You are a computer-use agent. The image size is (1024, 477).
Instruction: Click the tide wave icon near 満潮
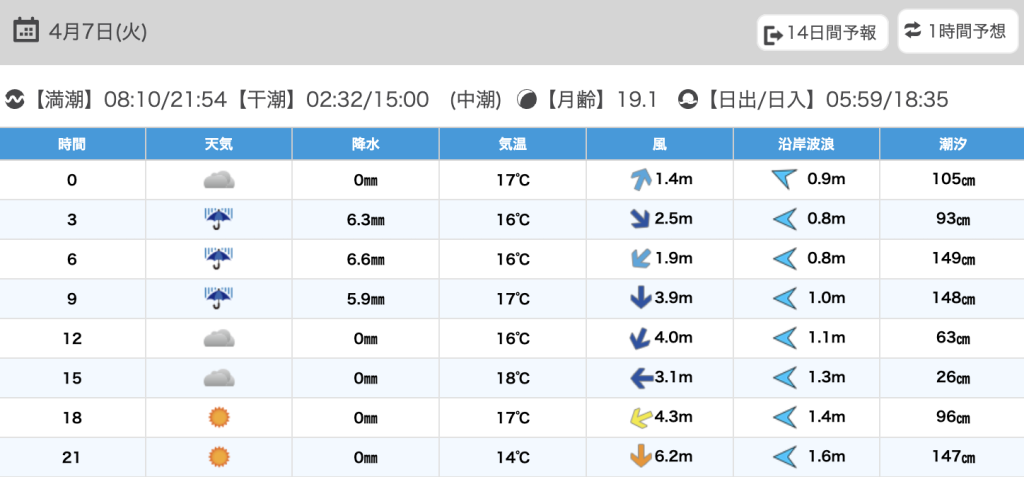pos(15,99)
